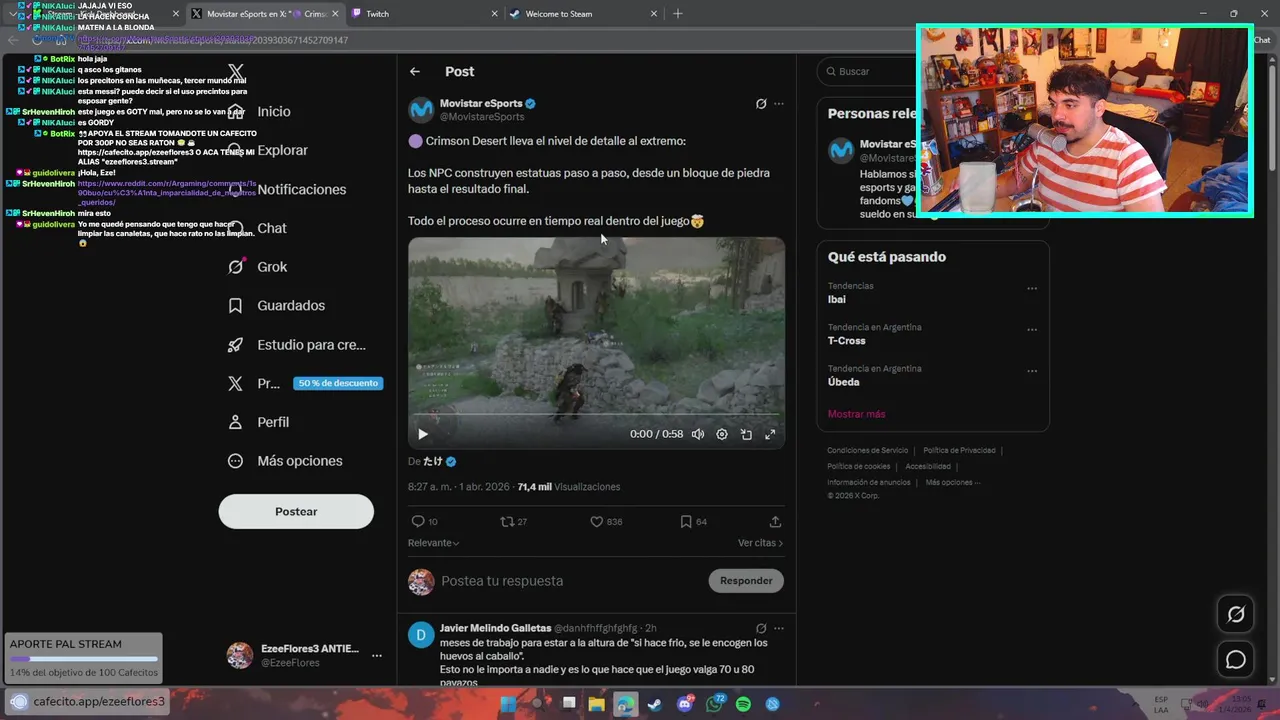This screenshot has width=1280, height=720.
Task: Click the Responder button
Action: pos(746,581)
